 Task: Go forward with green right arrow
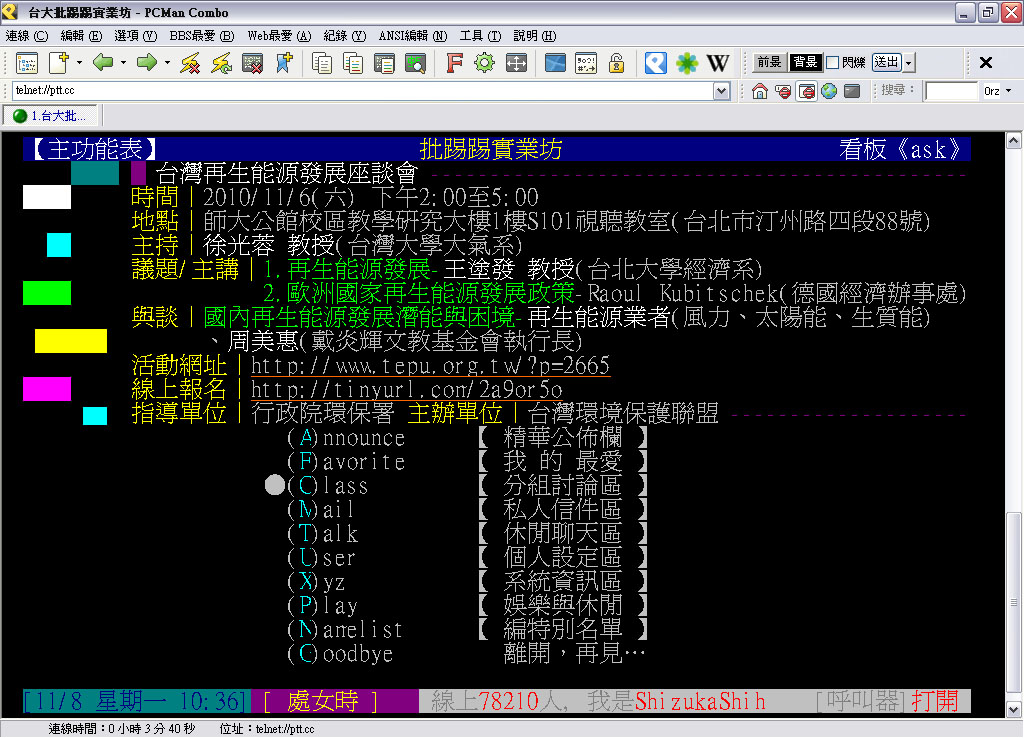coord(147,63)
